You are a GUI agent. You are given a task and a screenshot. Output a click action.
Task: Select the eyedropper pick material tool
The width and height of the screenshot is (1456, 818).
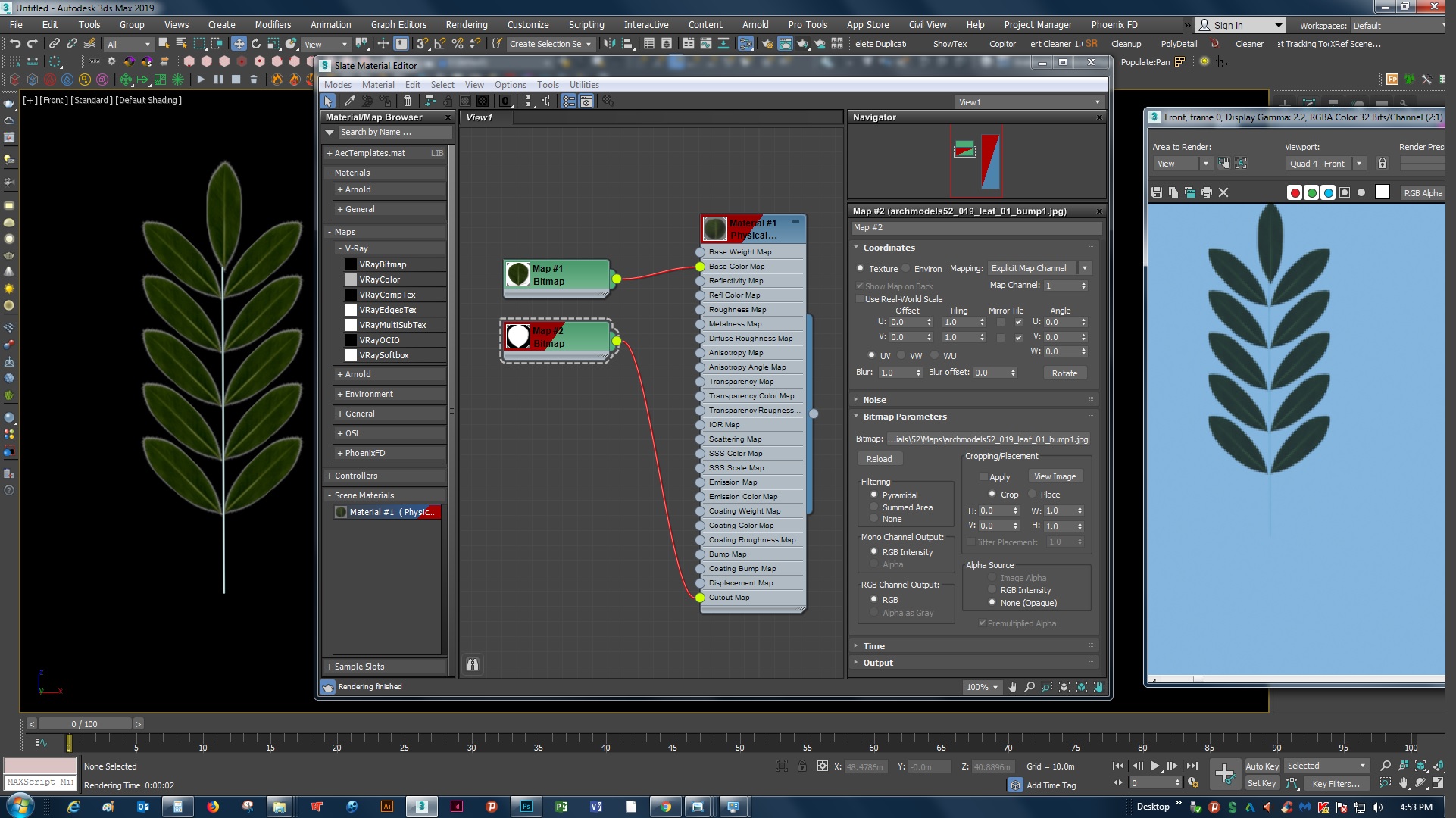(x=349, y=101)
